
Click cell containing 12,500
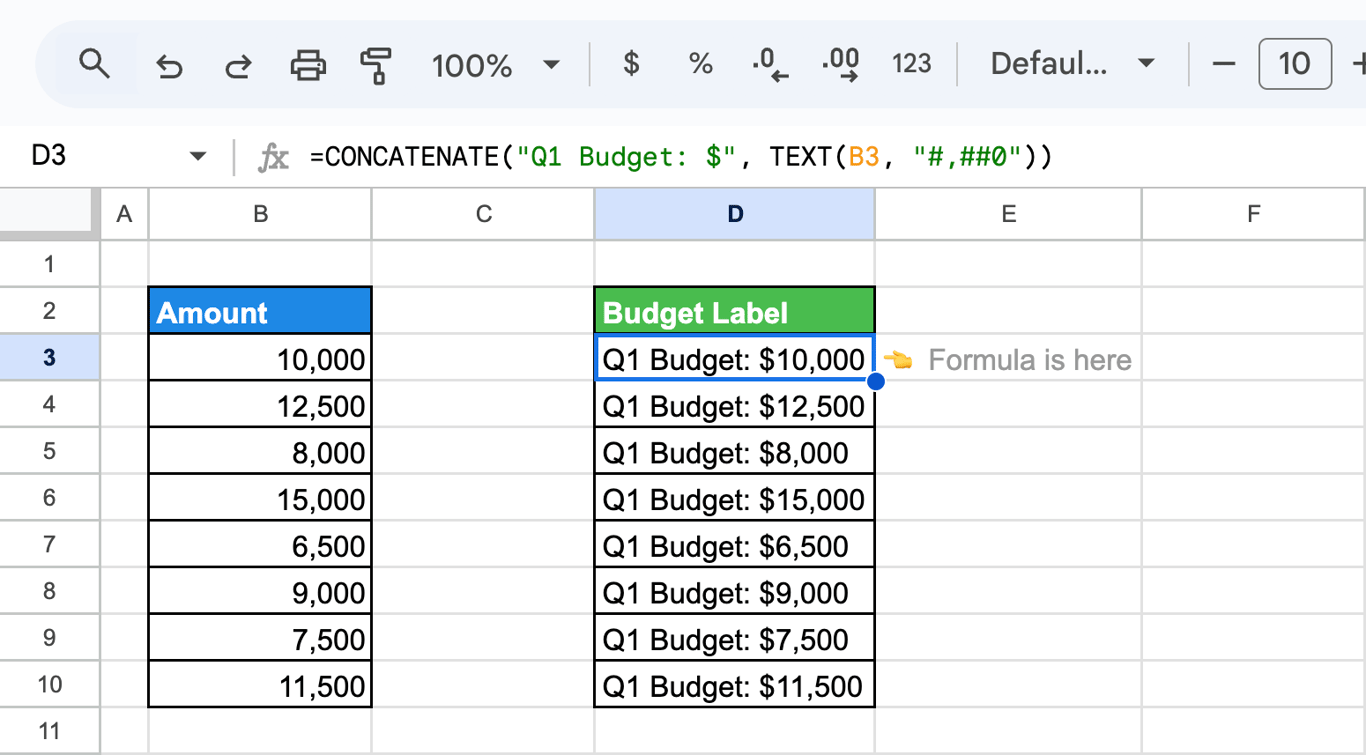[260, 404]
